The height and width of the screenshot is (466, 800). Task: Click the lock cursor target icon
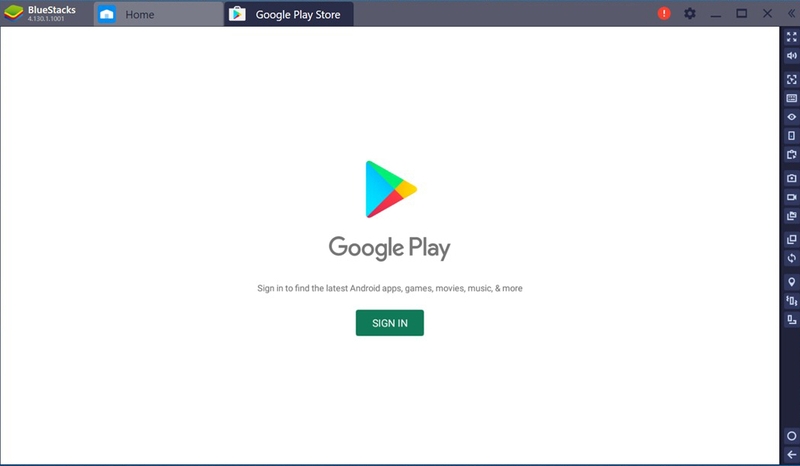791,80
